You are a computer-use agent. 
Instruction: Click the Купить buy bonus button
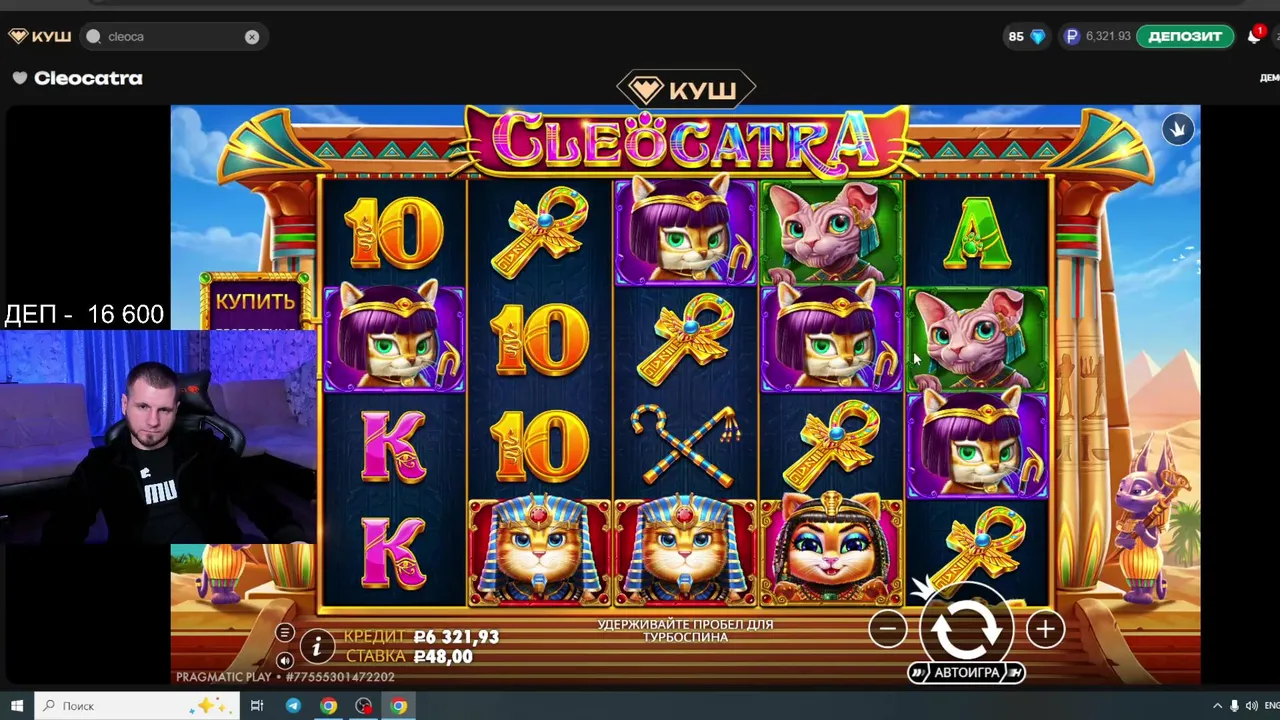[x=256, y=301]
